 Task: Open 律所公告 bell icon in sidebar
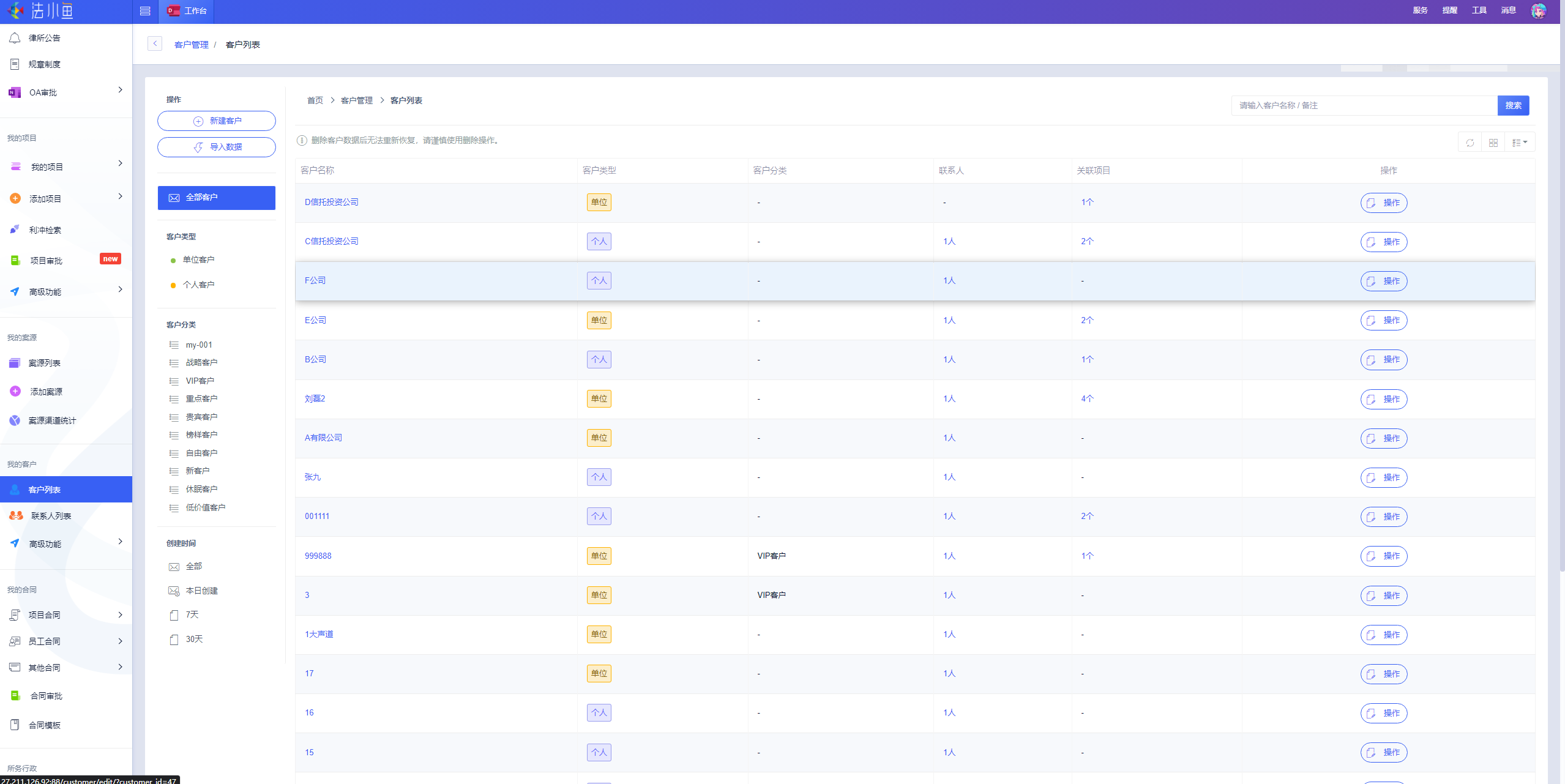15,38
